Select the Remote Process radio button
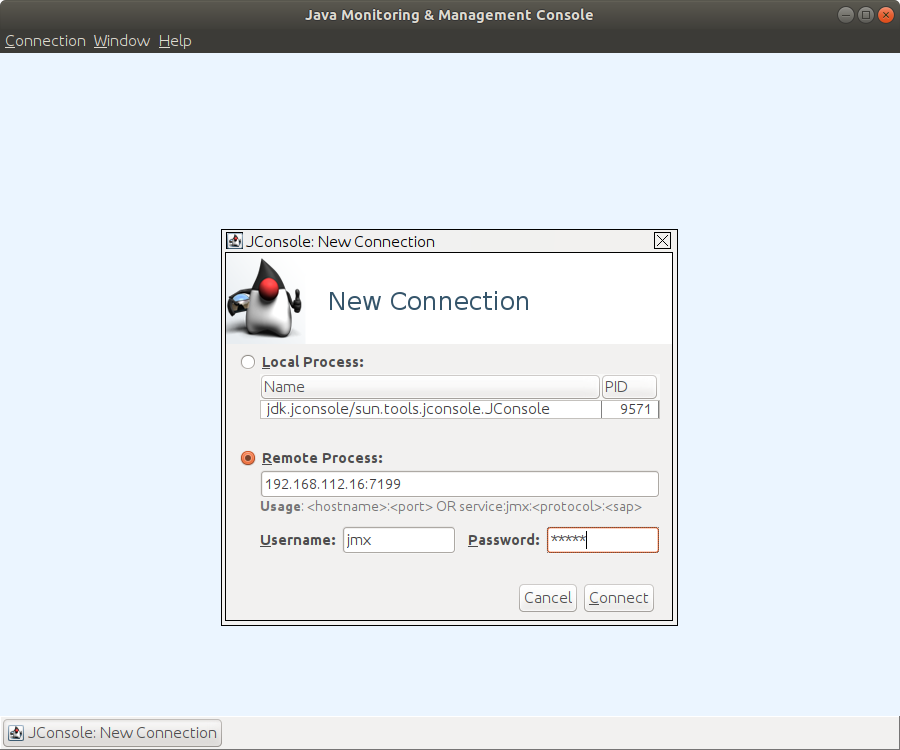 click(248, 458)
